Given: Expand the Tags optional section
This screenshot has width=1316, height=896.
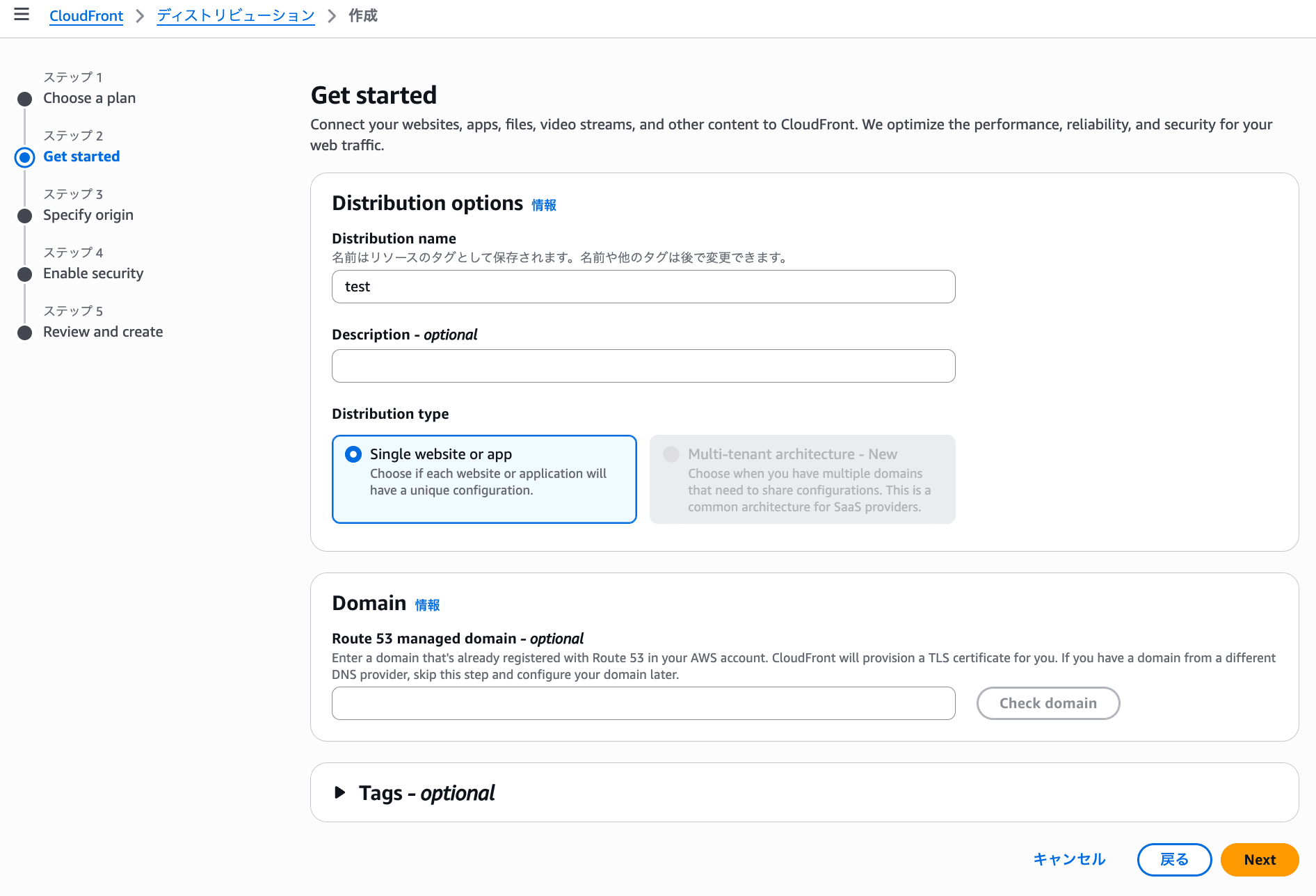Looking at the screenshot, I should pyautogui.click(x=340, y=792).
